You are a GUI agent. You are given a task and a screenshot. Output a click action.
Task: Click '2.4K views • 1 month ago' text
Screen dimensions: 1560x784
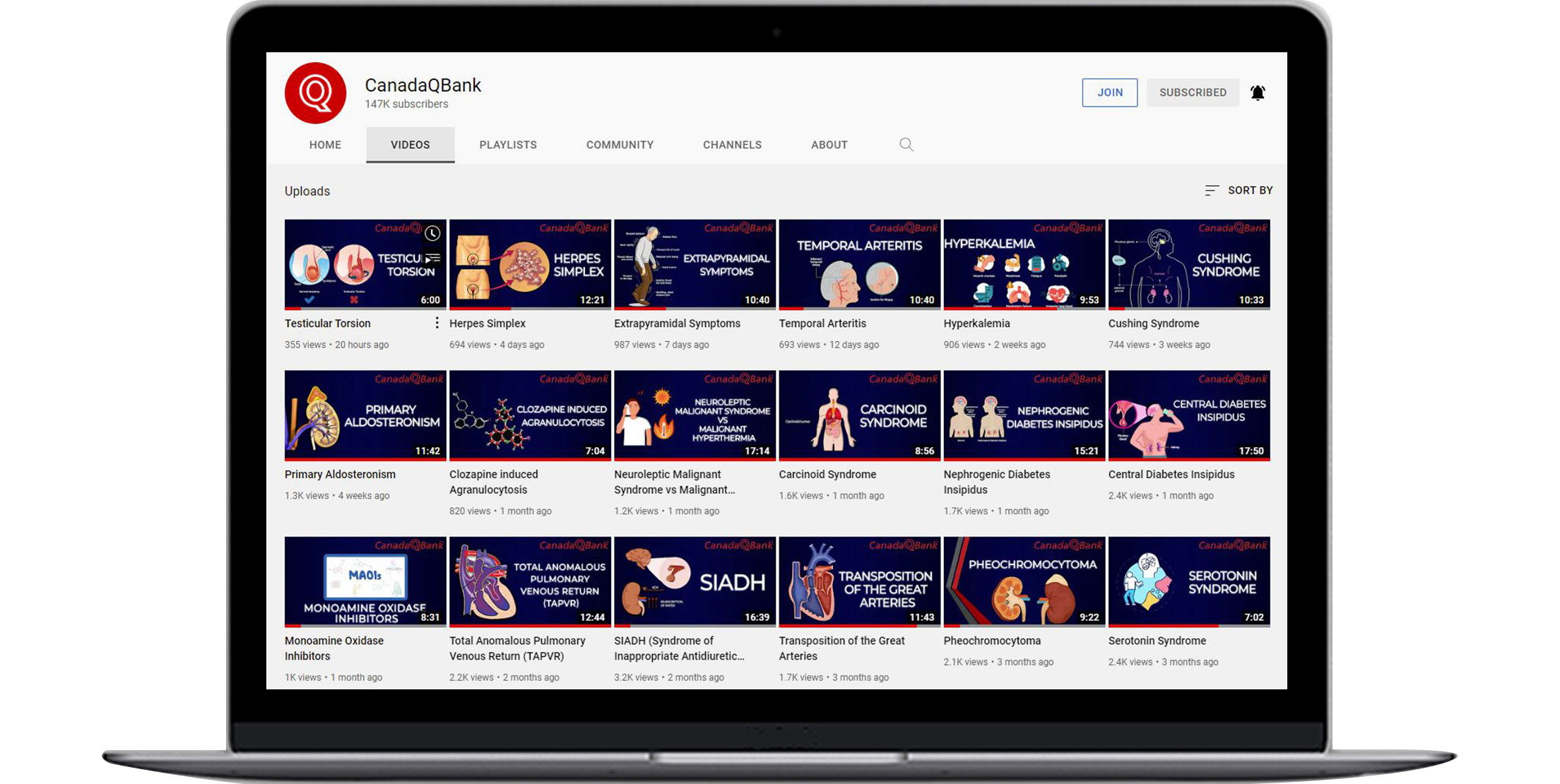tap(1161, 496)
